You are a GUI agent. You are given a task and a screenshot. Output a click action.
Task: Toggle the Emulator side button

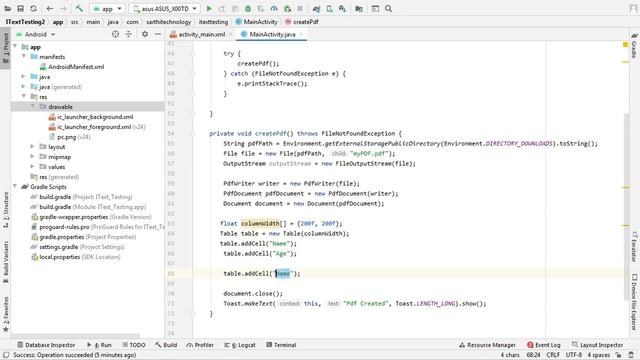(x=634, y=247)
